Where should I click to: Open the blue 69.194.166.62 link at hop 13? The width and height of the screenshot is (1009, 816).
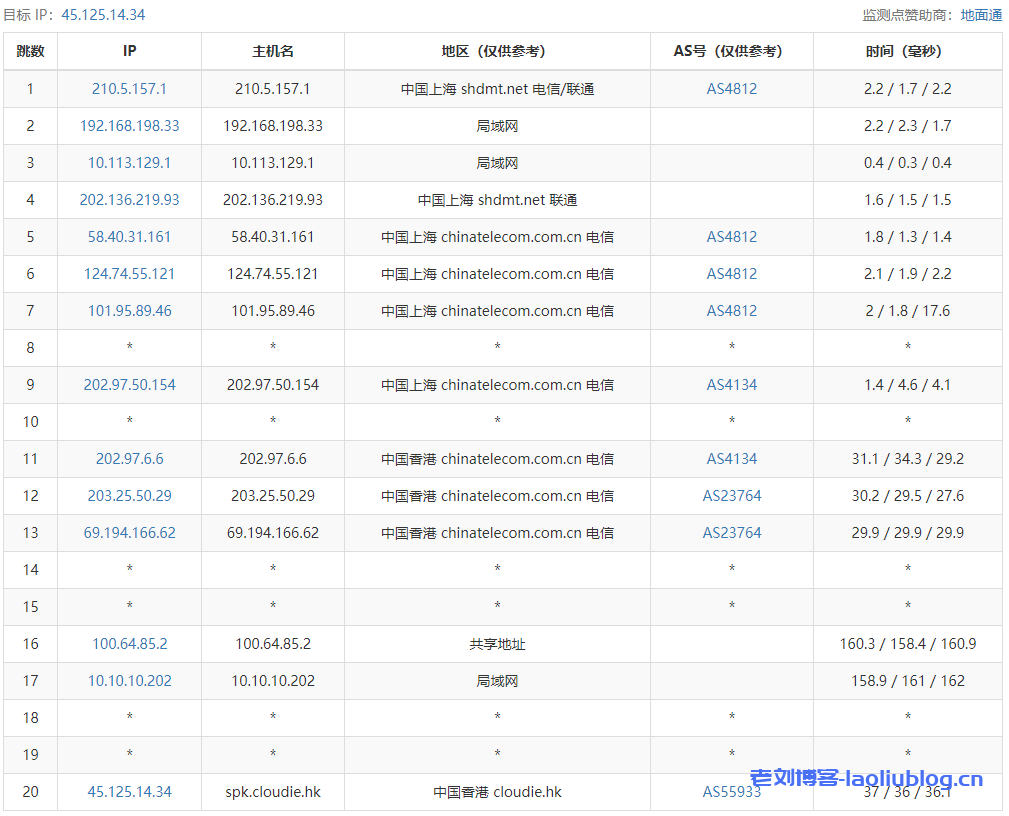(129, 533)
